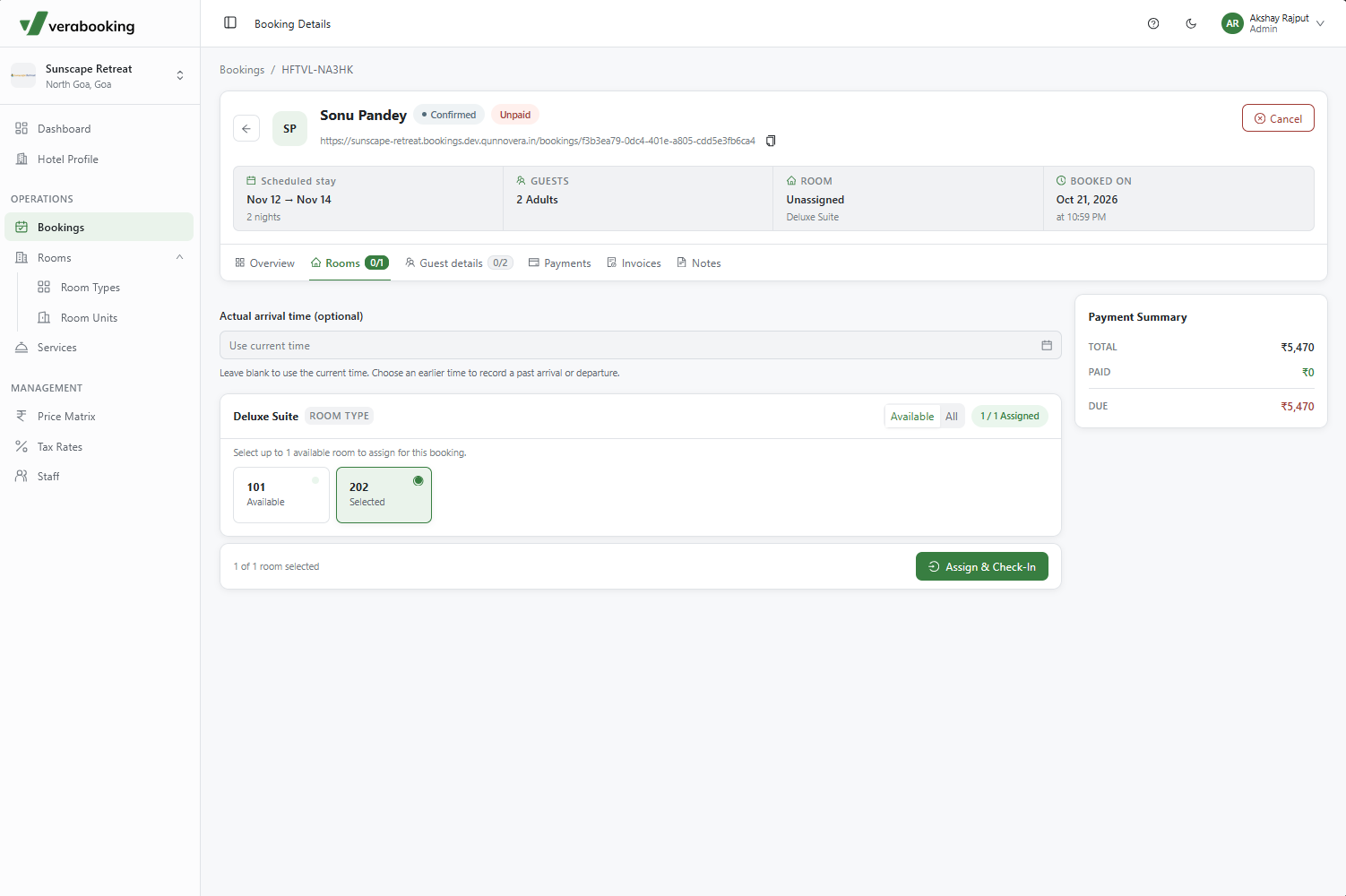Click the Confirmed status badge

pyautogui.click(x=449, y=115)
